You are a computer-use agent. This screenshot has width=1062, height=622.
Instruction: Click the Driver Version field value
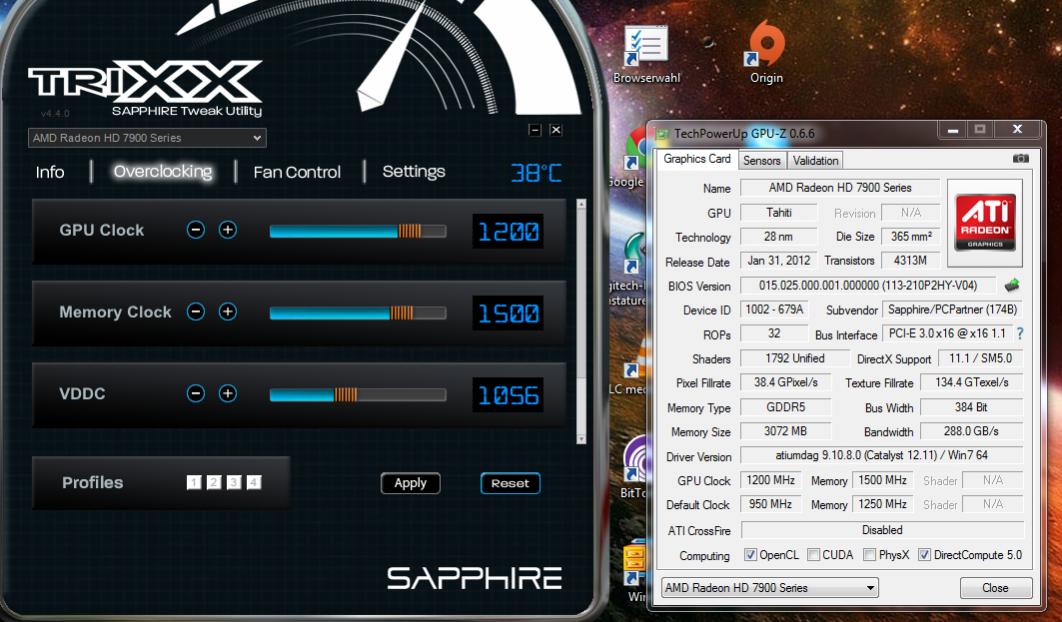point(882,455)
